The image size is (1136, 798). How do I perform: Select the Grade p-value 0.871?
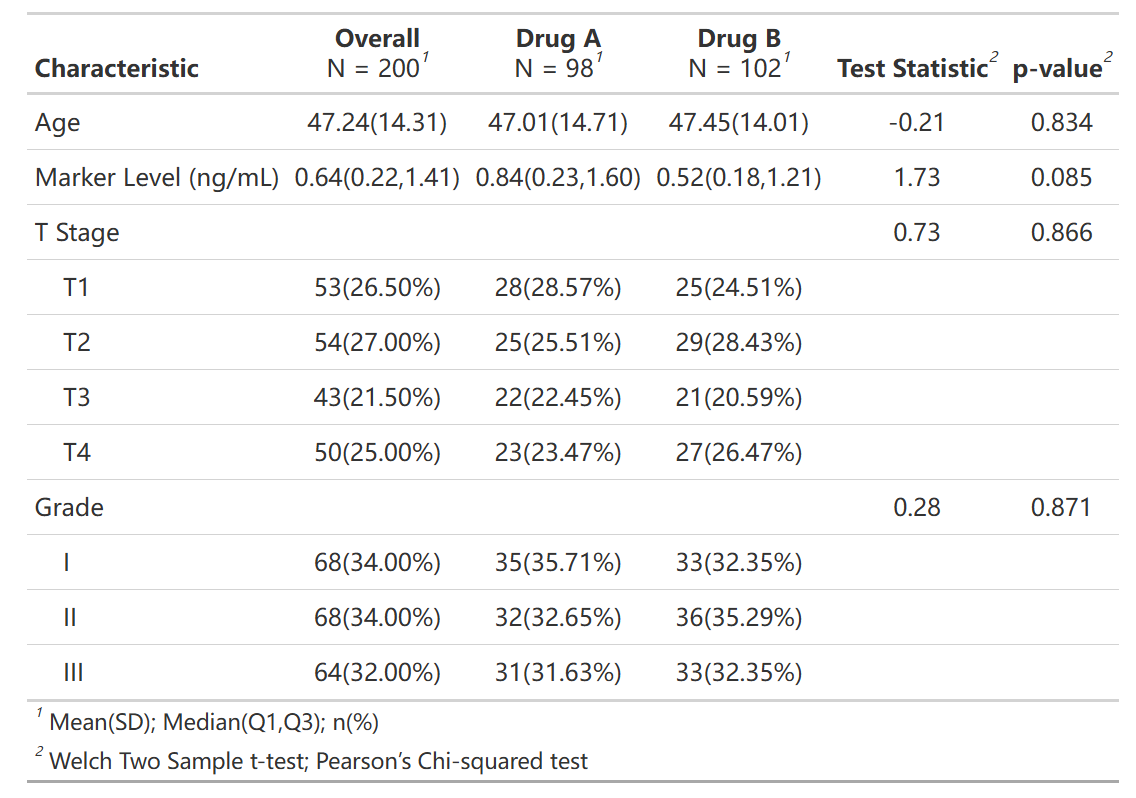1061,507
